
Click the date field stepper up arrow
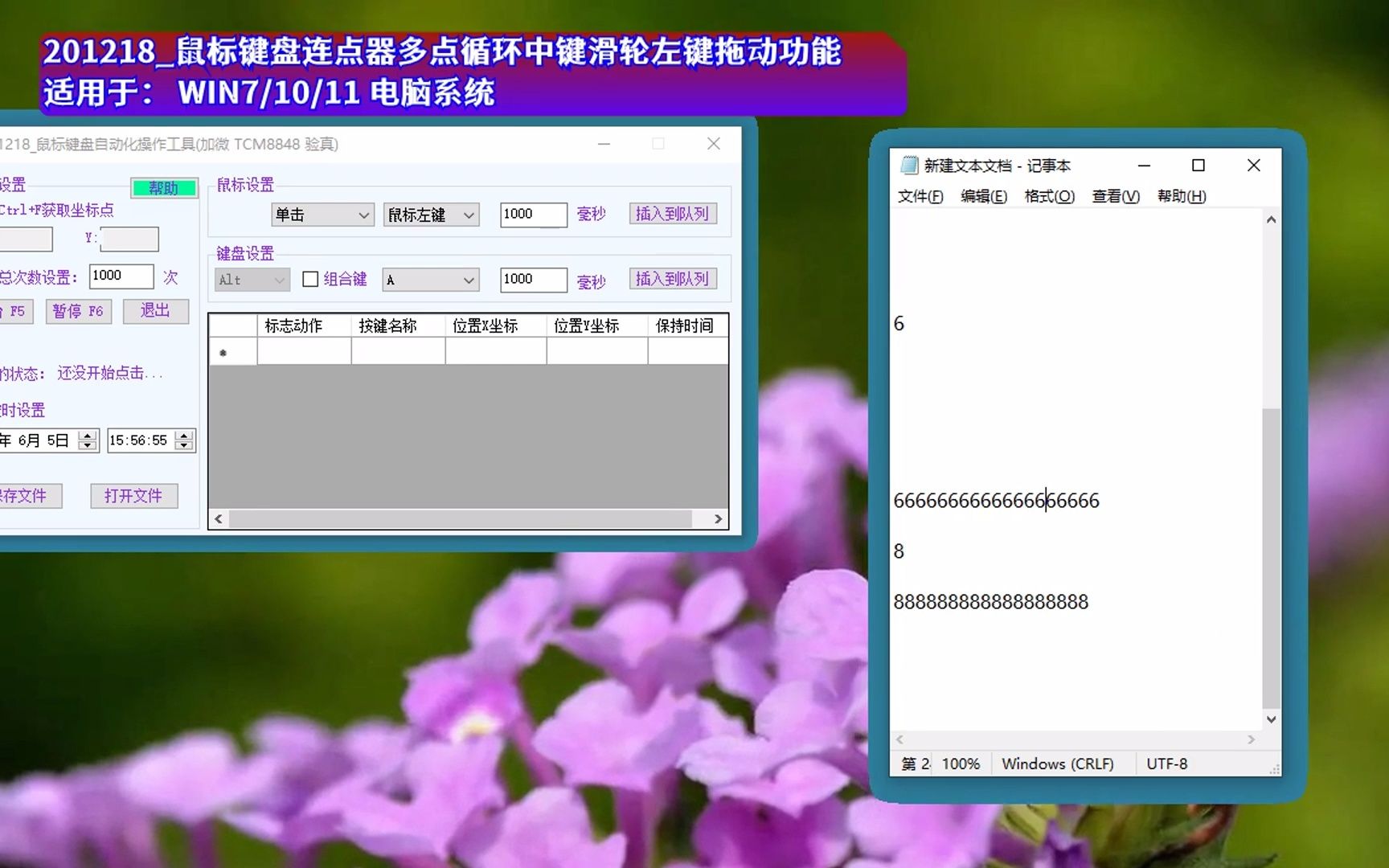(85, 435)
